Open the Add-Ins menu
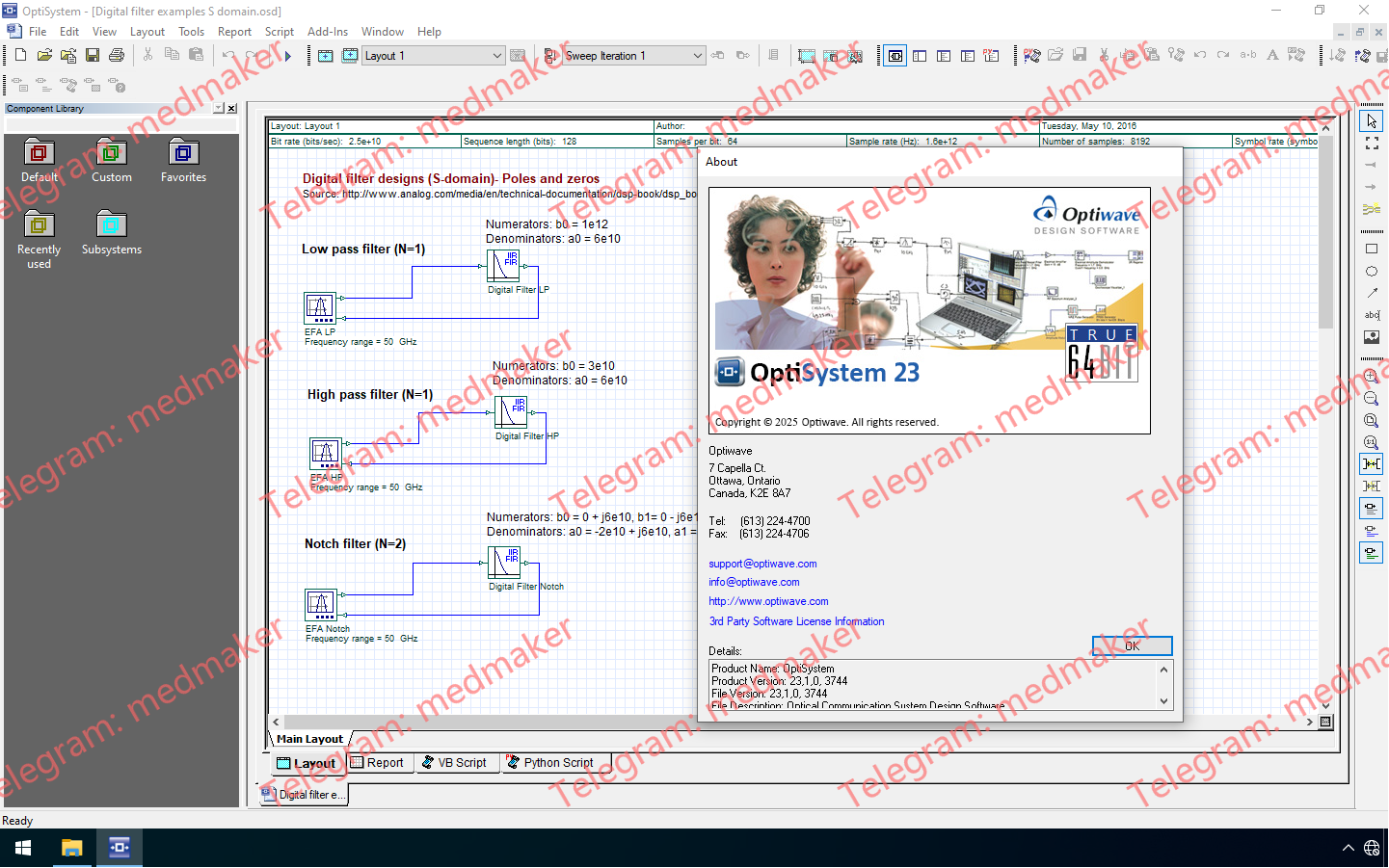Image resolution: width=1389 pixels, height=868 pixels. point(328,32)
